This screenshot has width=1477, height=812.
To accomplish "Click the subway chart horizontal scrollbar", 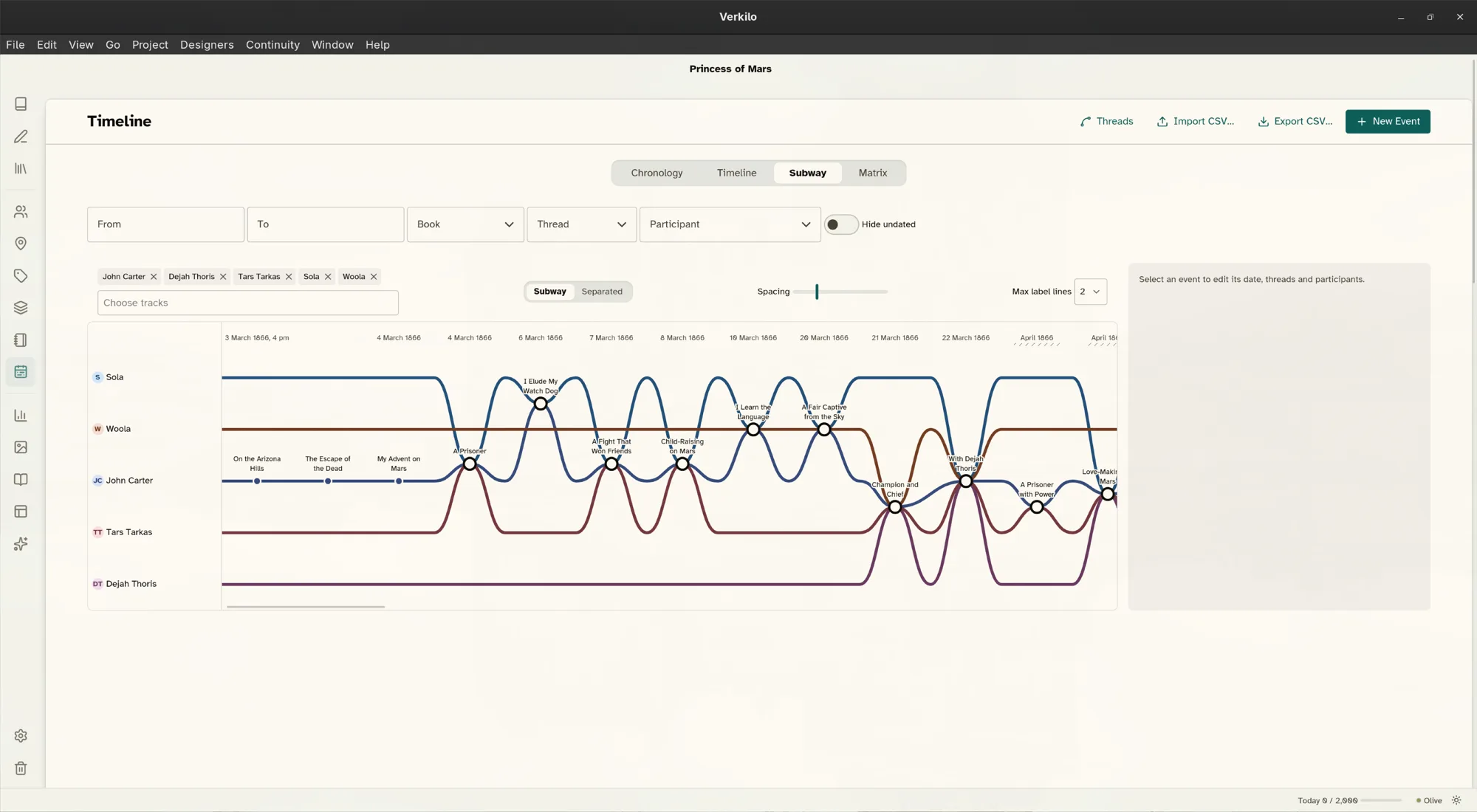I will coord(306,607).
